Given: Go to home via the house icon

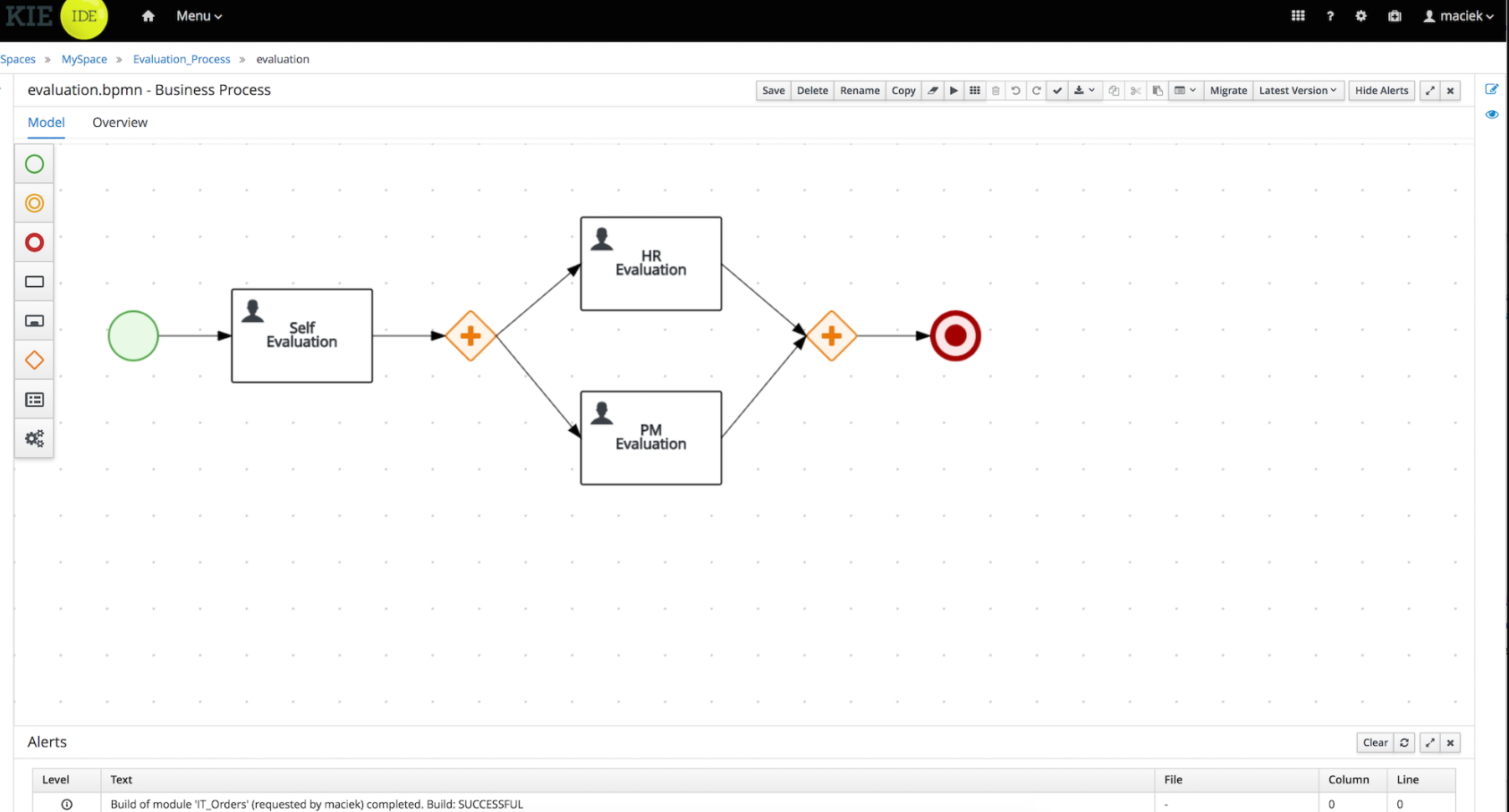Looking at the screenshot, I should tap(148, 16).
